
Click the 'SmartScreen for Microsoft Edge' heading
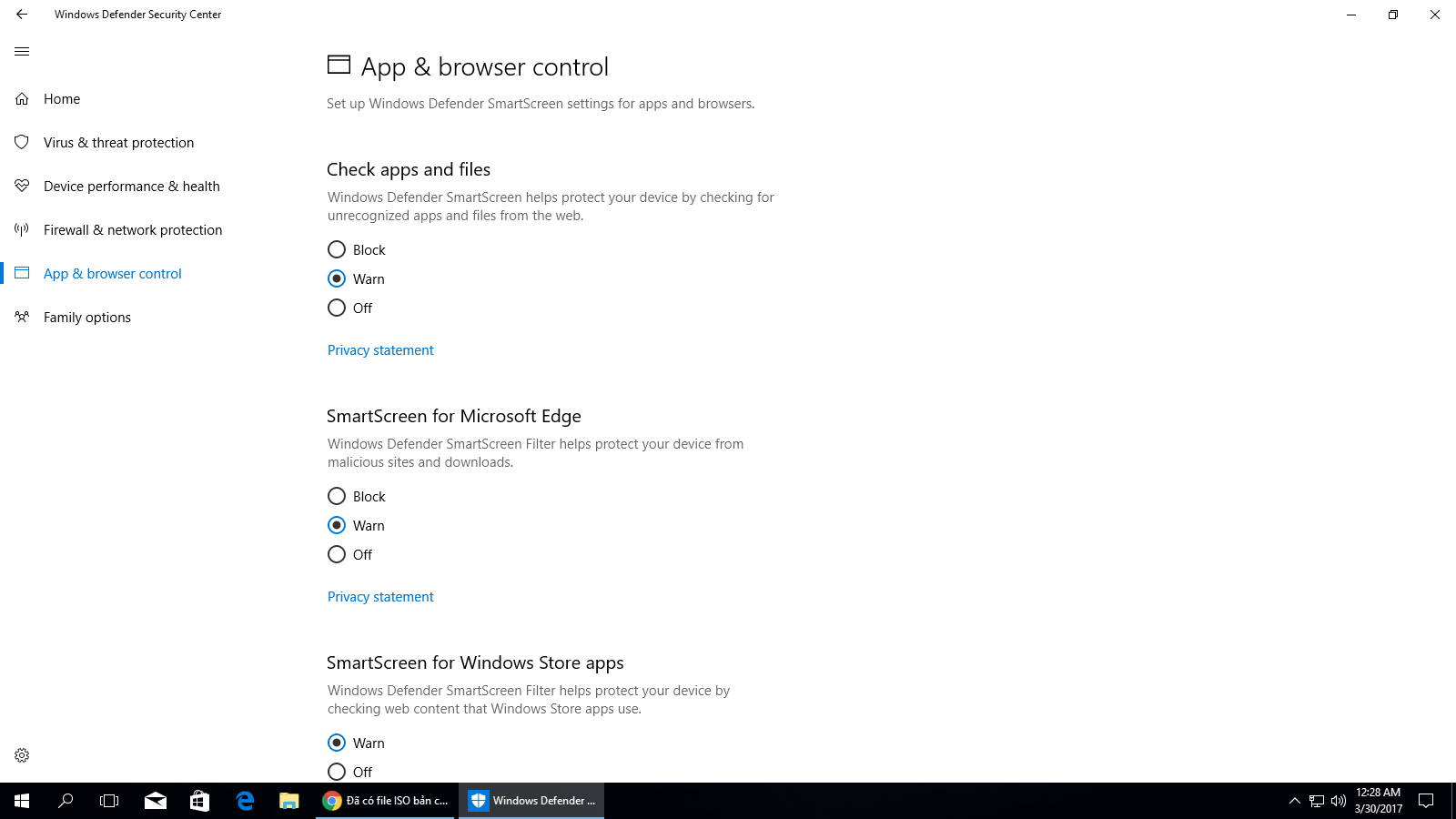click(x=454, y=416)
